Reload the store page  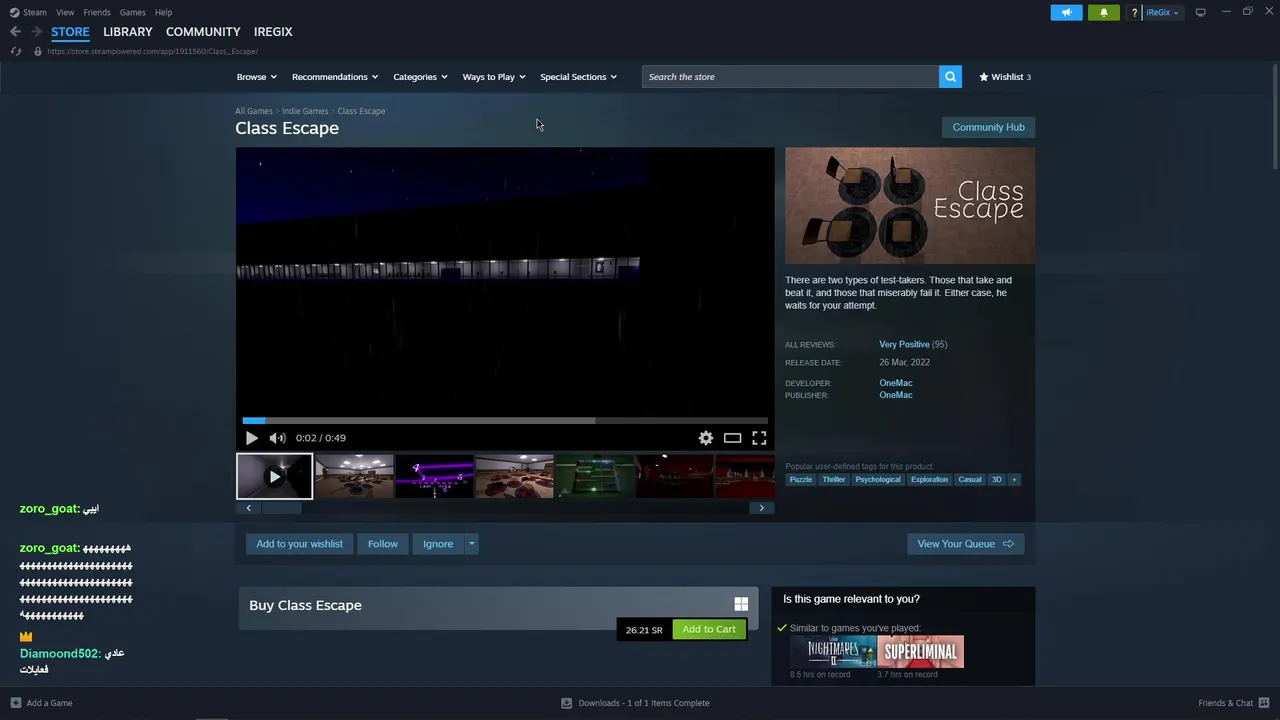coord(15,51)
